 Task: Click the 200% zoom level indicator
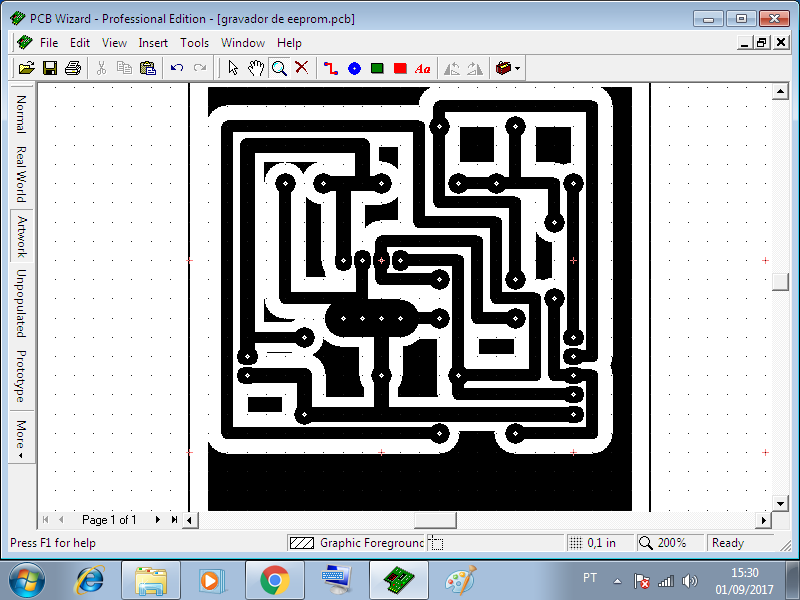point(669,543)
